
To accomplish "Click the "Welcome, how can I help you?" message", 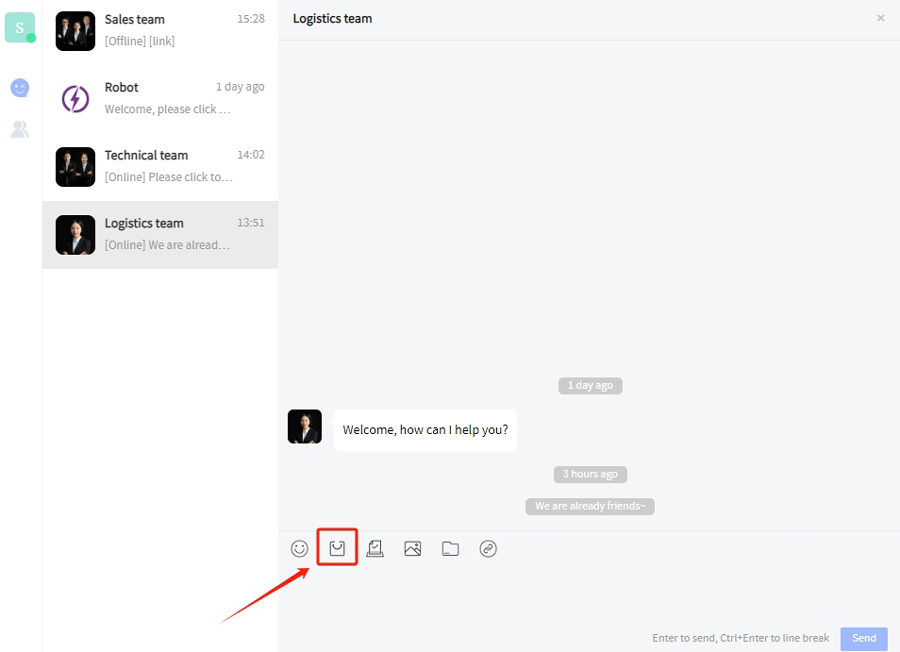I will click(x=425, y=430).
